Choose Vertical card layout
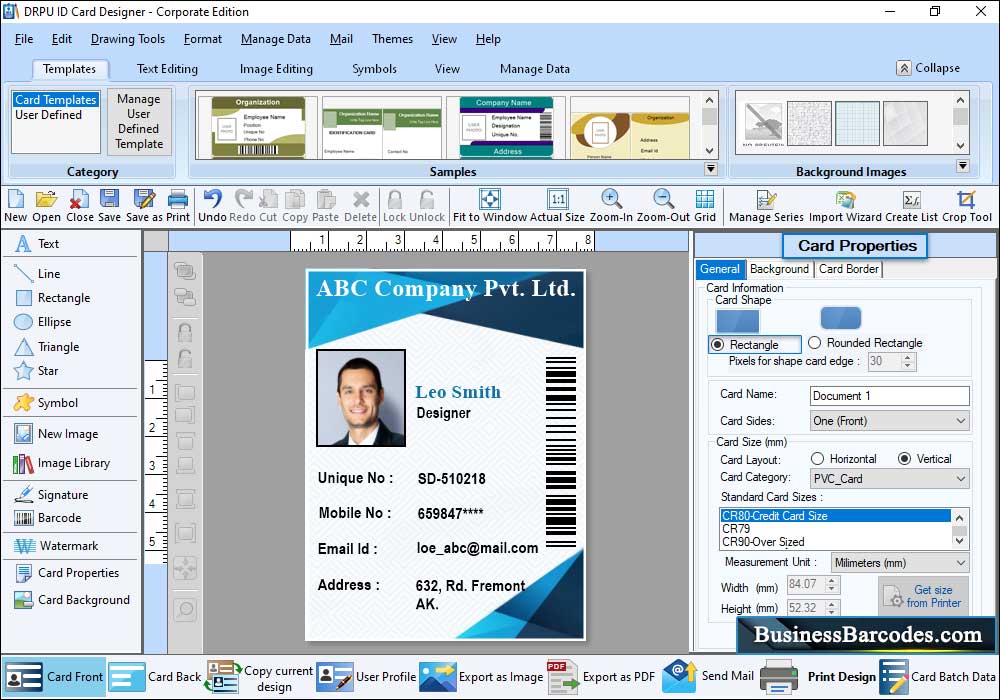The image size is (1000, 700). [904, 459]
